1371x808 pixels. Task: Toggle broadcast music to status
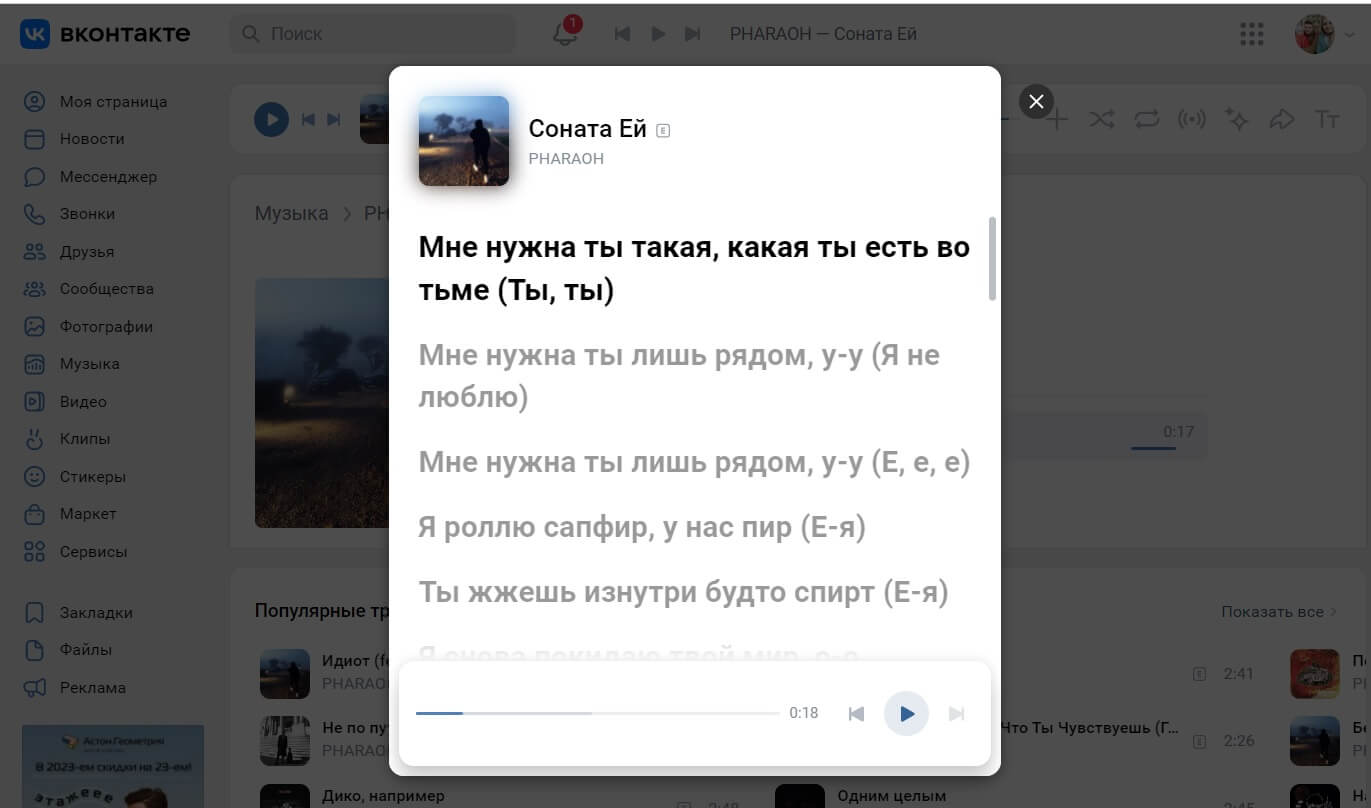[x=1191, y=120]
